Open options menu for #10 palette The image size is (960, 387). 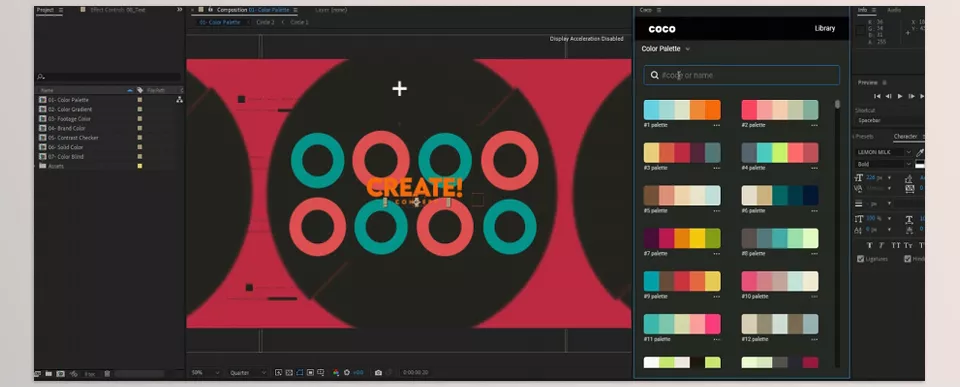tap(814, 297)
